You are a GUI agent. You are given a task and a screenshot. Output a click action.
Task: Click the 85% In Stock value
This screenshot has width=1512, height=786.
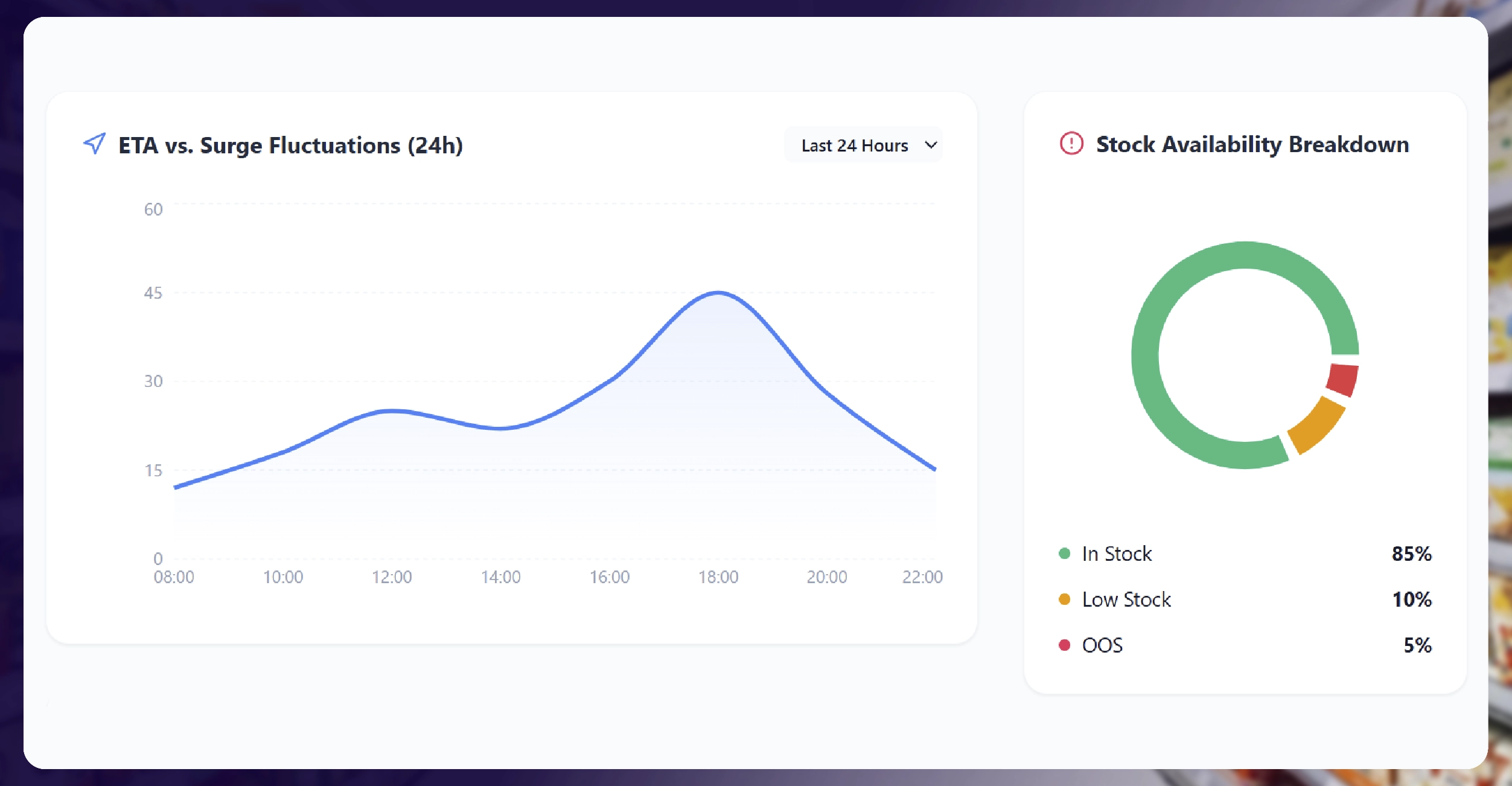tap(1411, 554)
